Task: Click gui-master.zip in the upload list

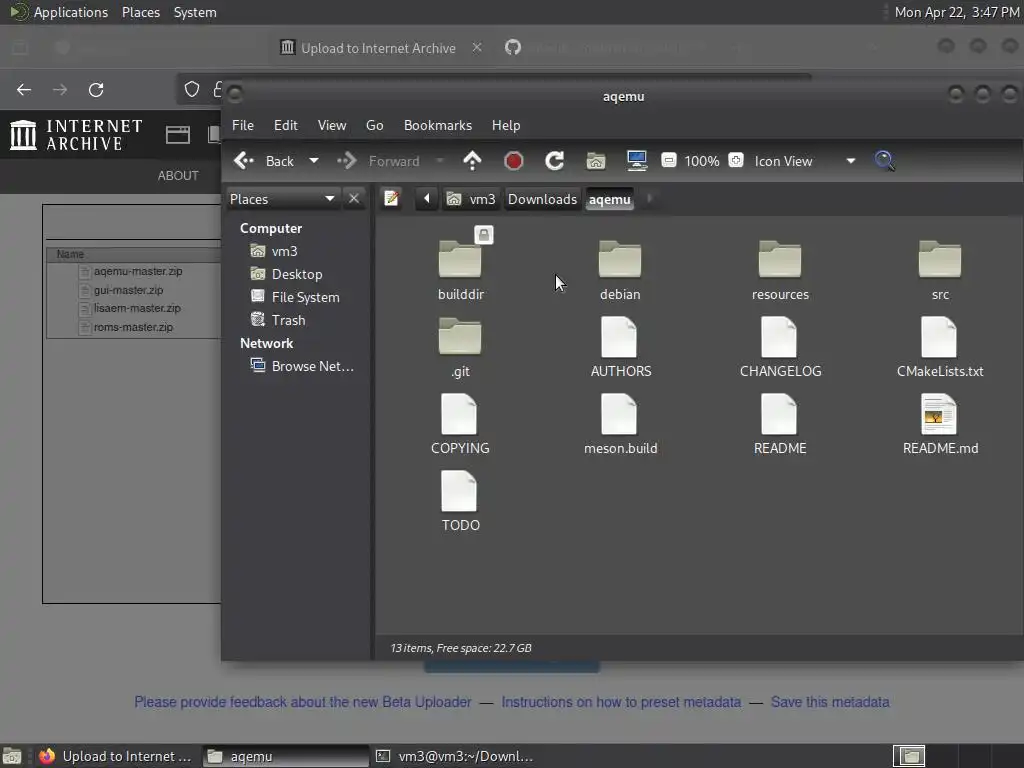Action: (x=129, y=290)
